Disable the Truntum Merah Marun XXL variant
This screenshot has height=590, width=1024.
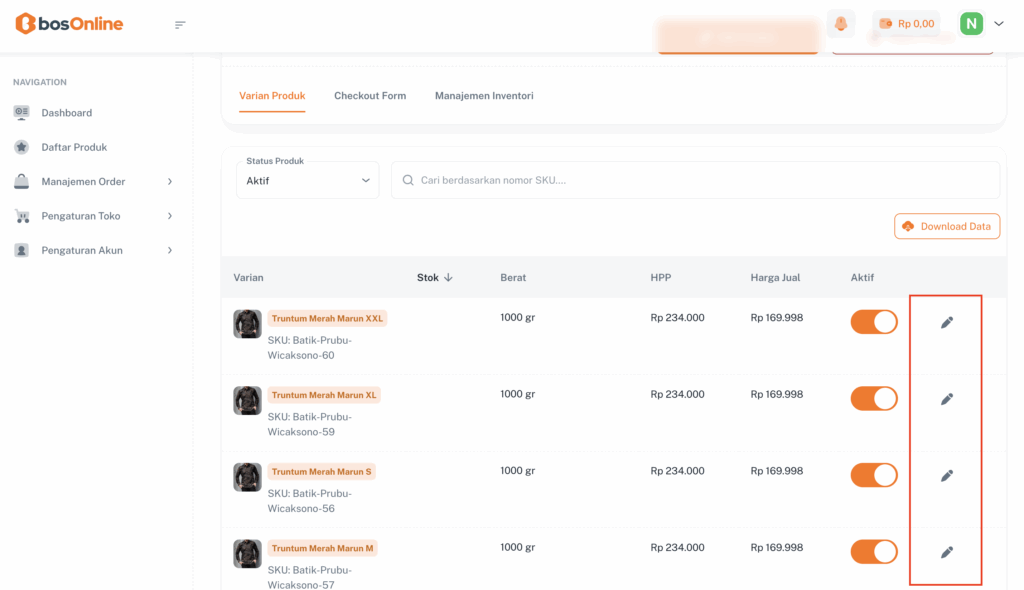click(874, 322)
